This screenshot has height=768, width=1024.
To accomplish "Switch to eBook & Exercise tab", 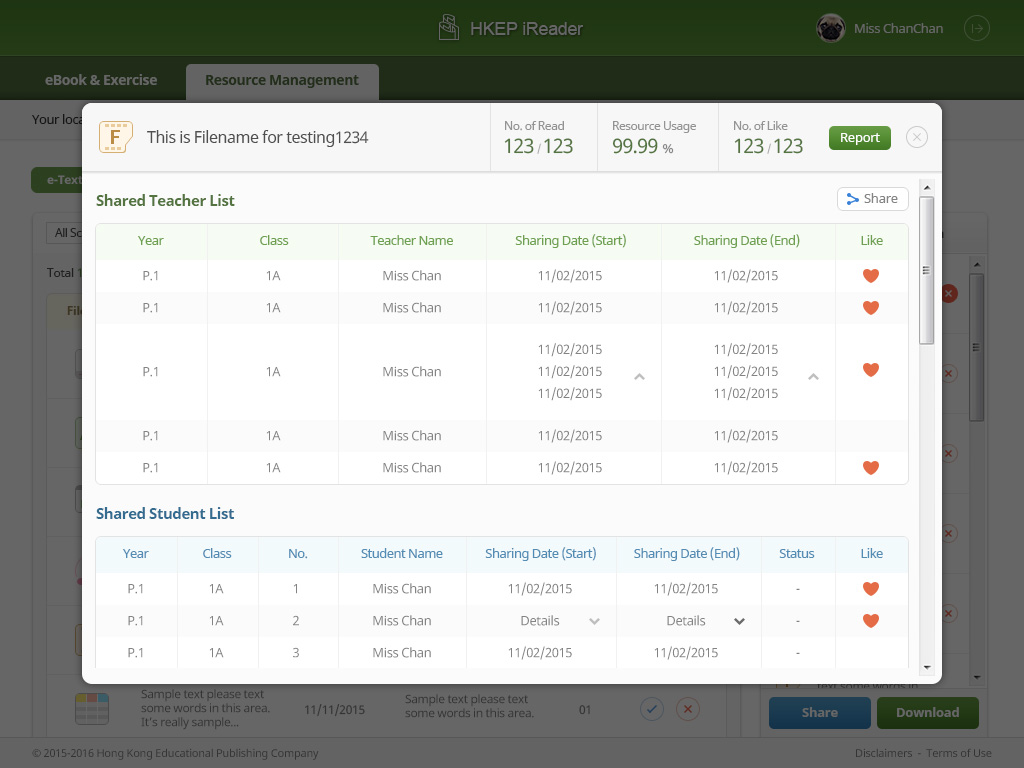I will (101, 80).
